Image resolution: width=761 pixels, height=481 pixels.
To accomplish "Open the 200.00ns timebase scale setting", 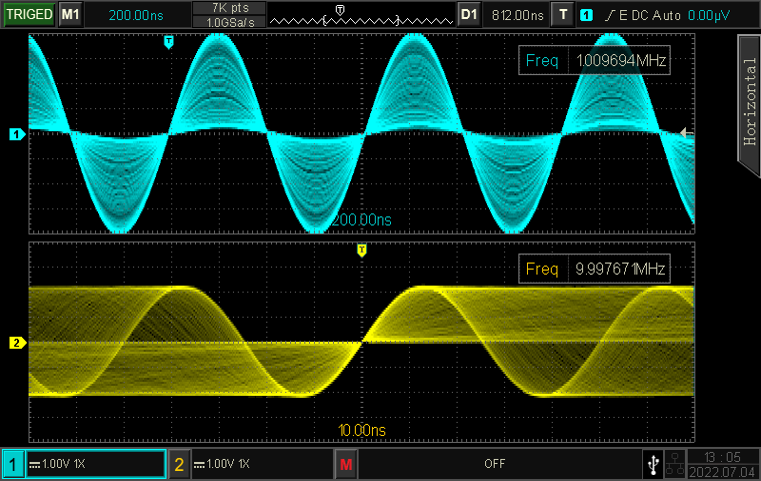I will coord(137,15).
